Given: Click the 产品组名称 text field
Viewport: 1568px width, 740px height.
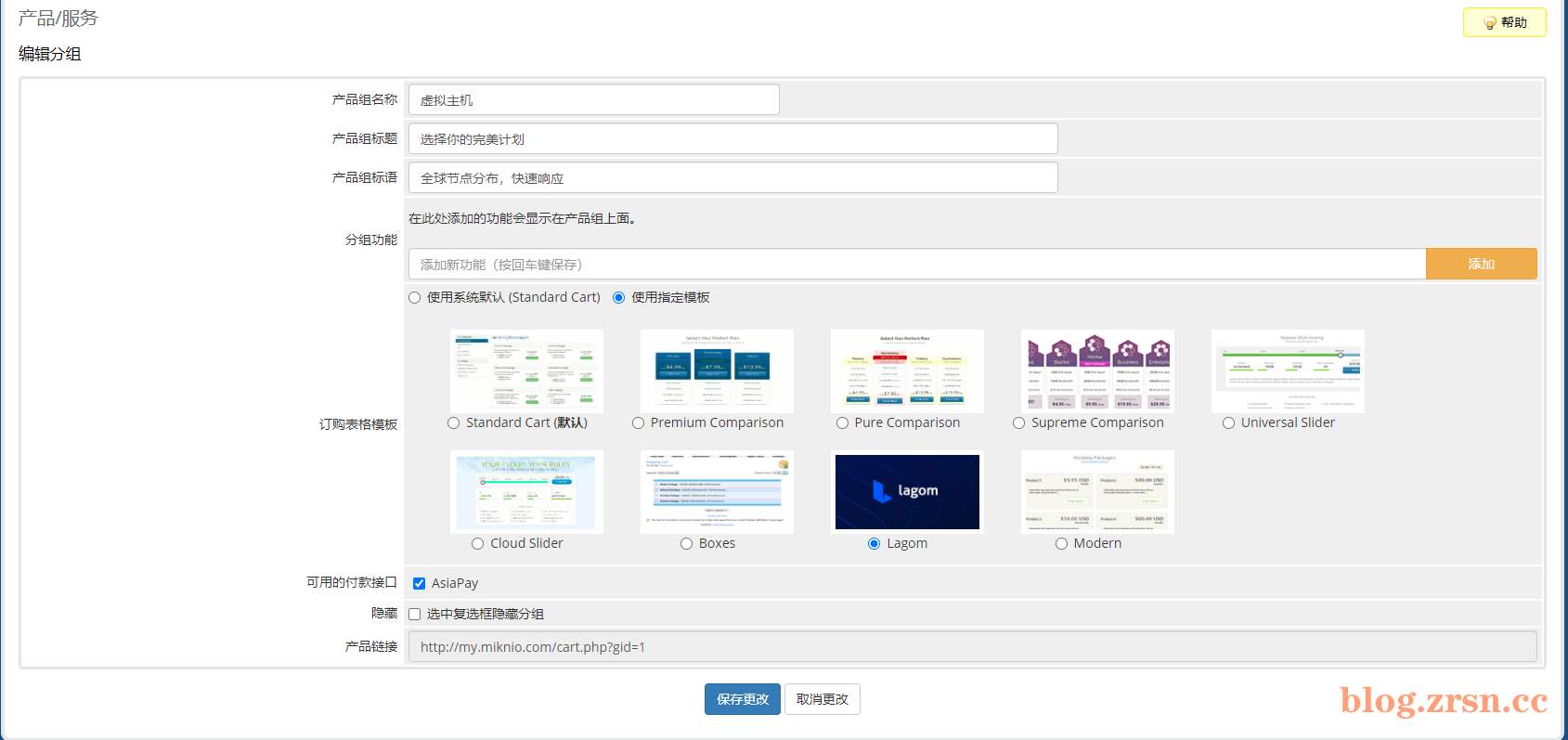Looking at the screenshot, I should point(594,99).
